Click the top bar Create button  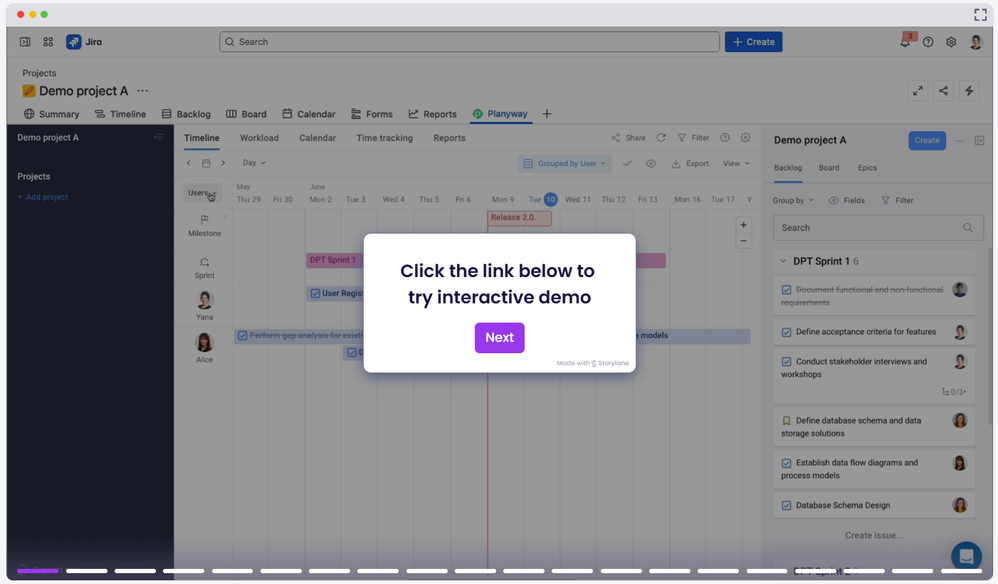pyautogui.click(x=754, y=42)
